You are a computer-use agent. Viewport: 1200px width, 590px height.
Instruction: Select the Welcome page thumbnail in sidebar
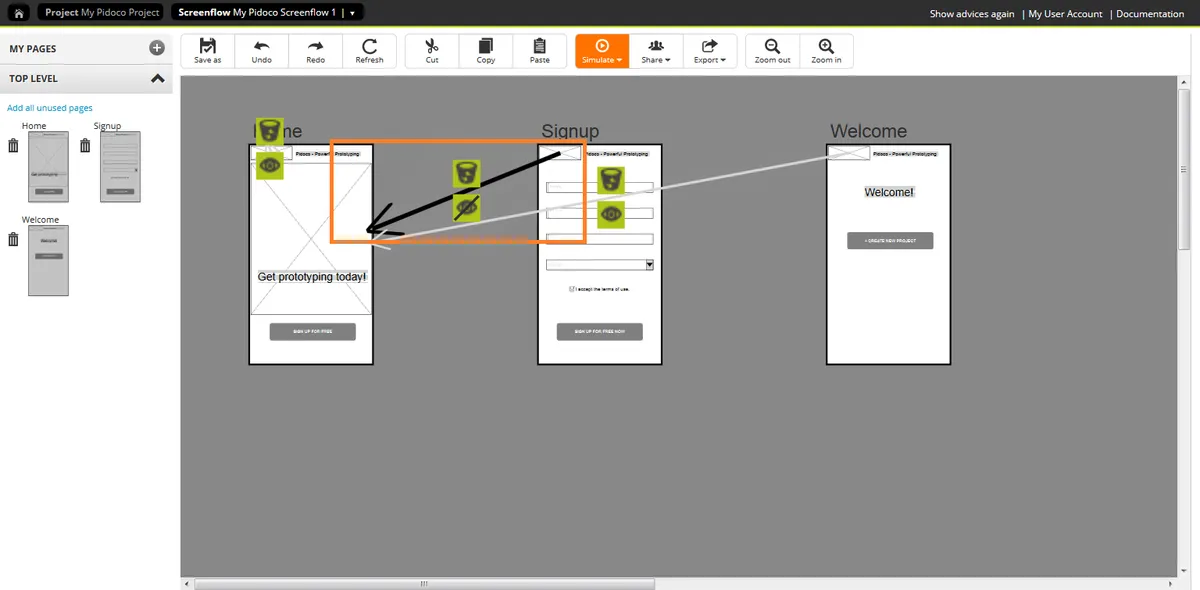click(x=48, y=260)
